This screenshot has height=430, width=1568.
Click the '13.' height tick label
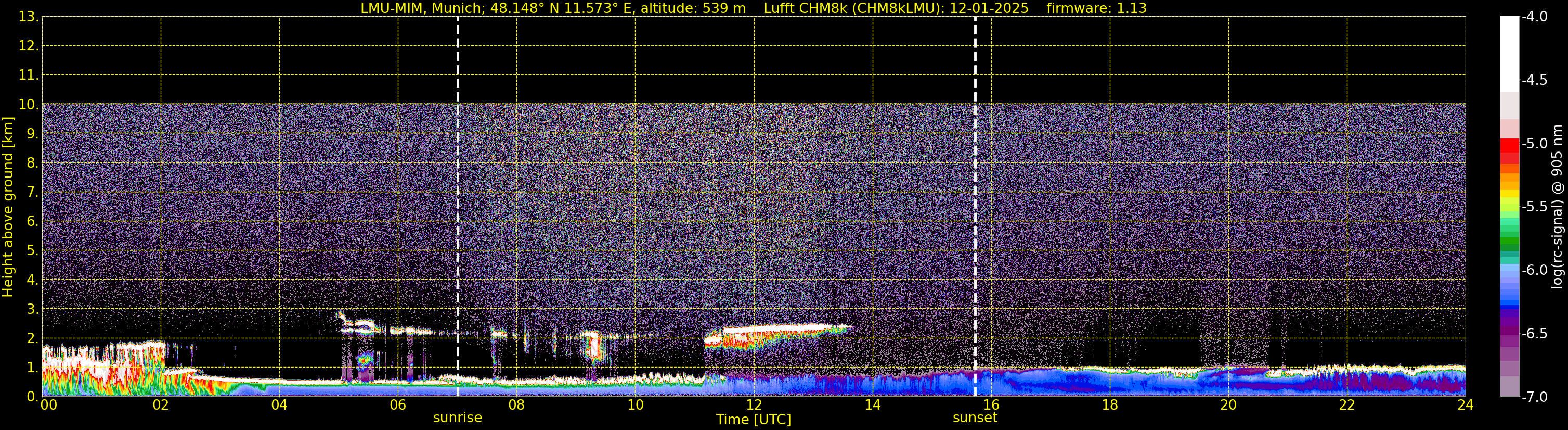coord(29,17)
